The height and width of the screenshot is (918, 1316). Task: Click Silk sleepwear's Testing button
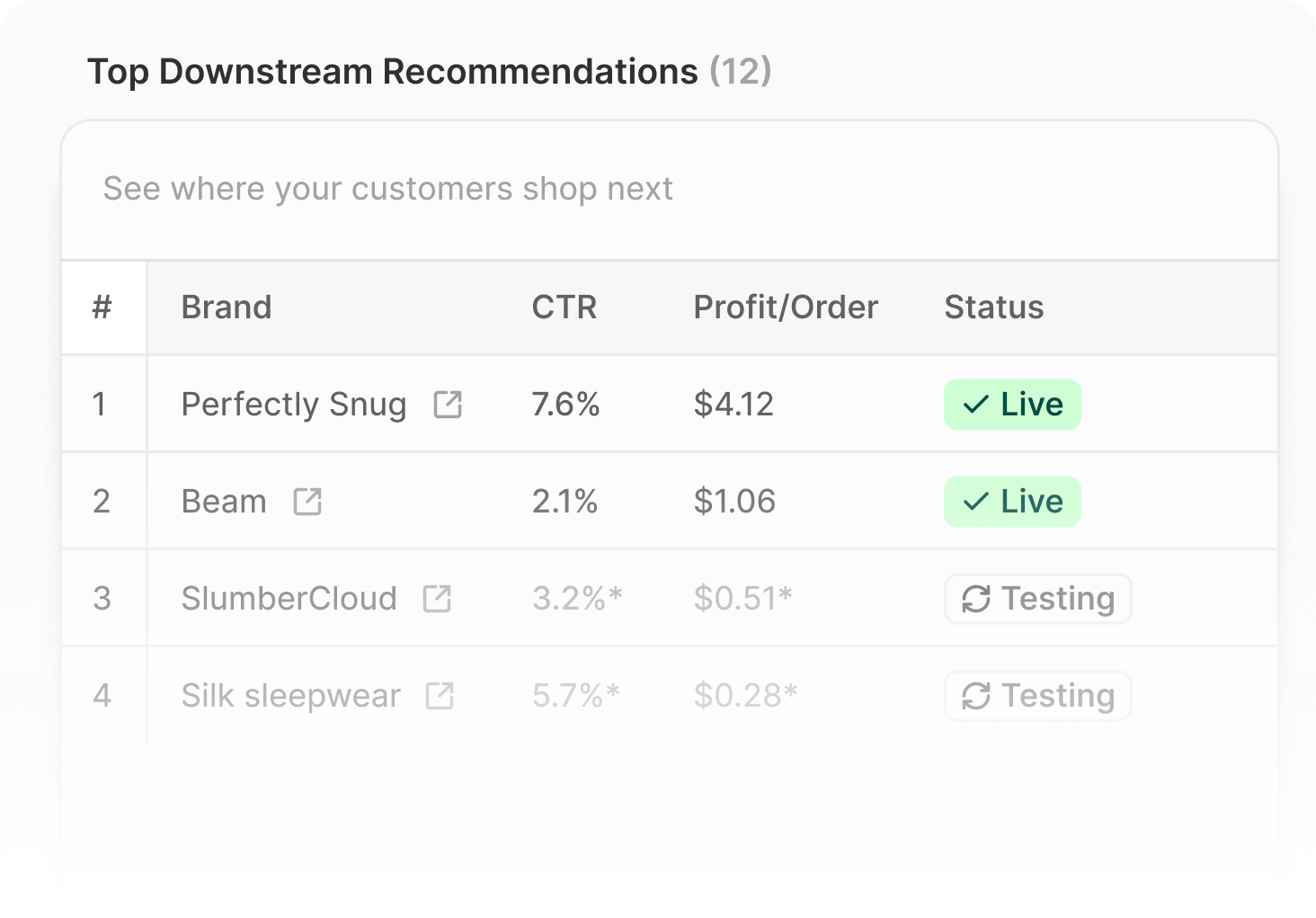[1037, 695]
